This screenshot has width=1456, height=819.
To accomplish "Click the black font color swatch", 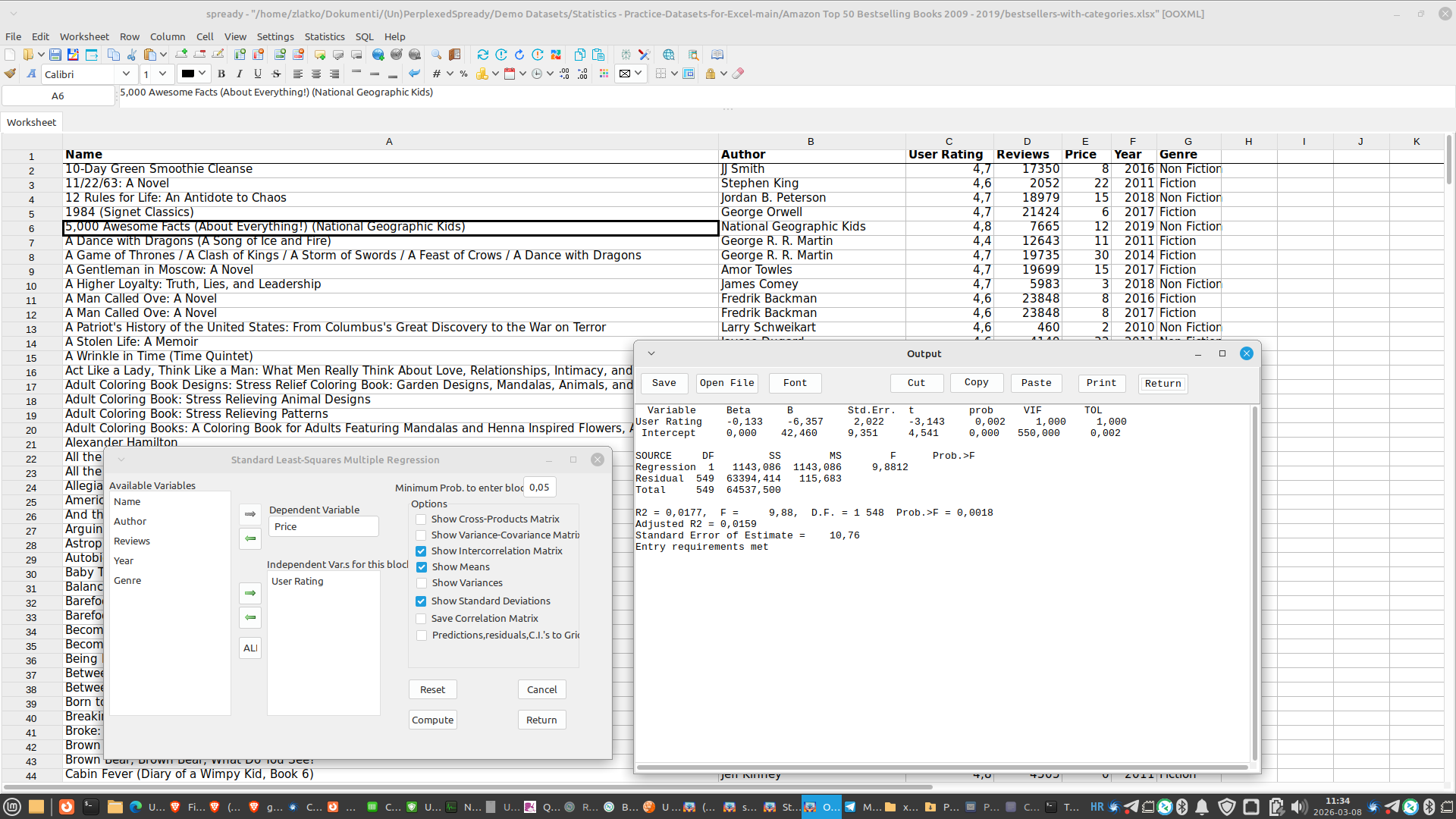I will 187,74.
